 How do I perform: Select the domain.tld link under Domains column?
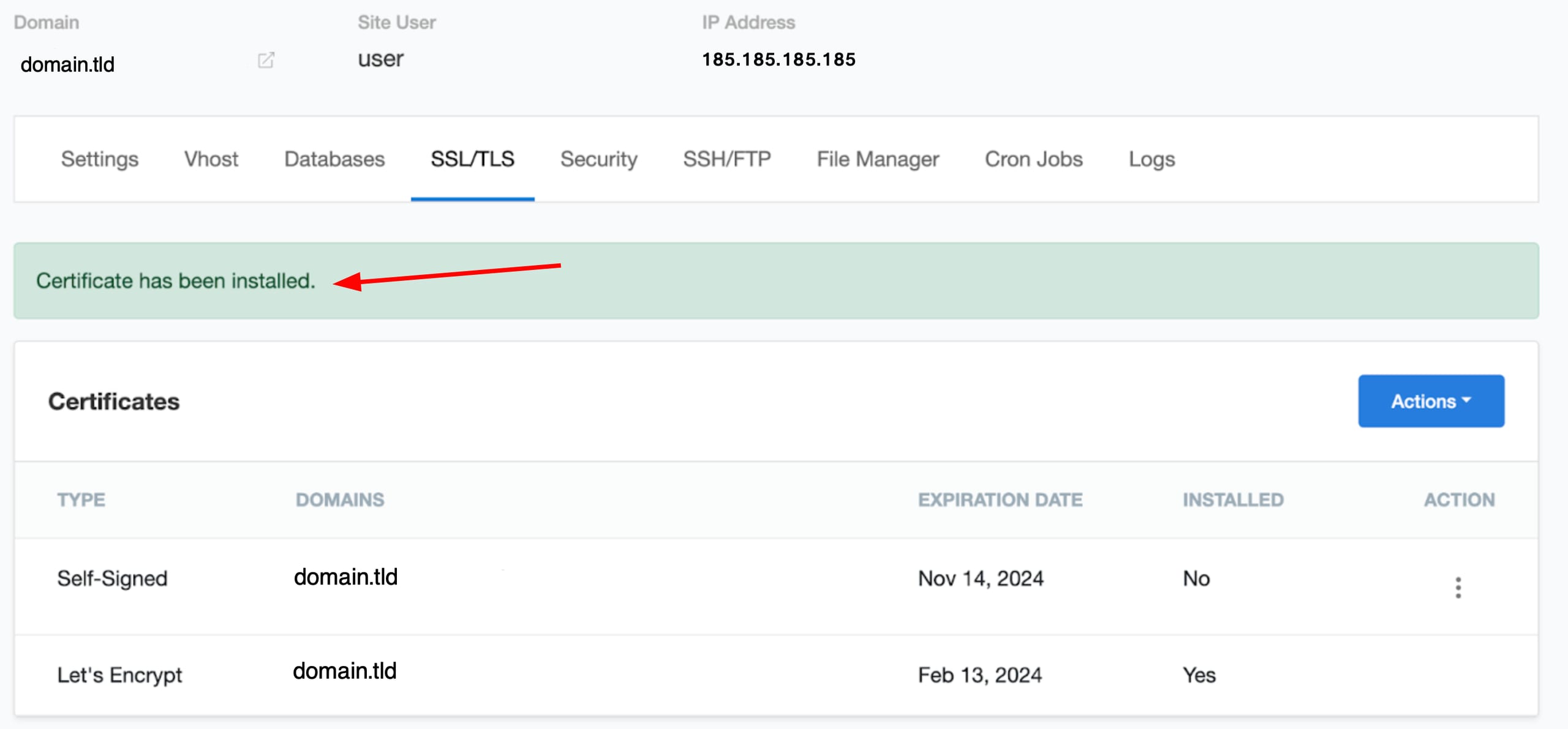tap(345, 577)
